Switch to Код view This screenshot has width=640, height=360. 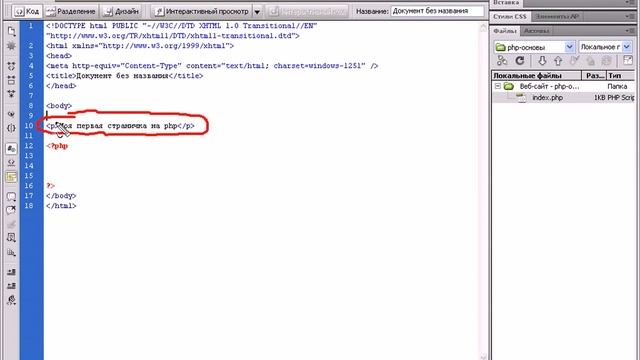coord(27,11)
